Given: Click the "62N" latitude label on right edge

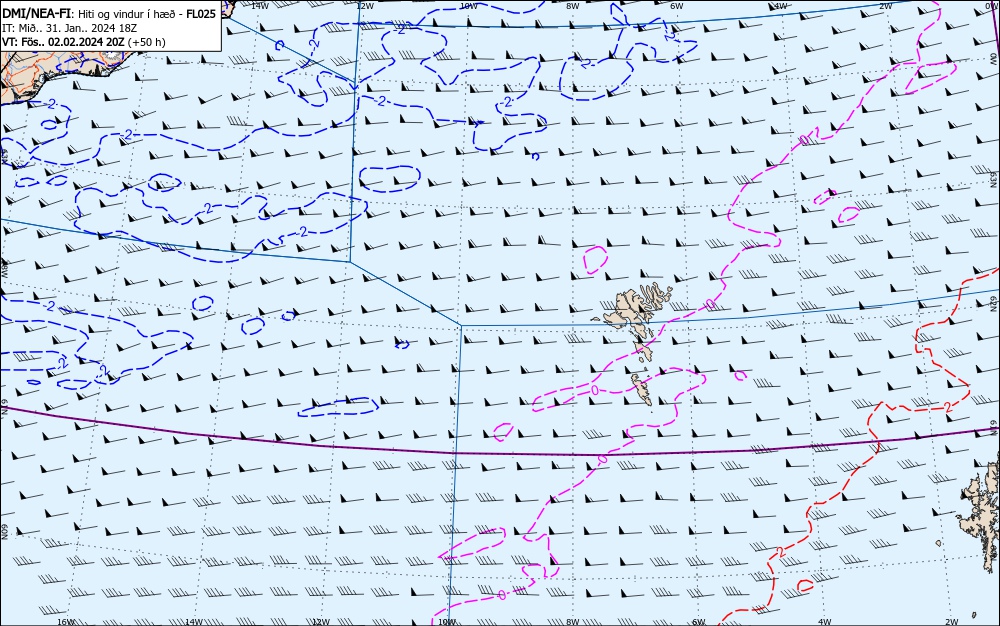Looking at the screenshot, I should [994, 302].
